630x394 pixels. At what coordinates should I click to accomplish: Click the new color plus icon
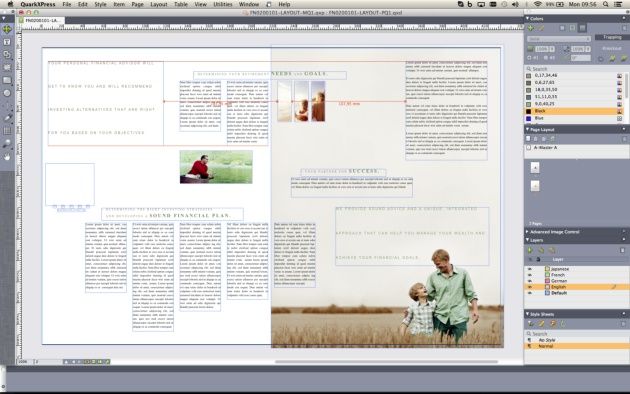531,28
